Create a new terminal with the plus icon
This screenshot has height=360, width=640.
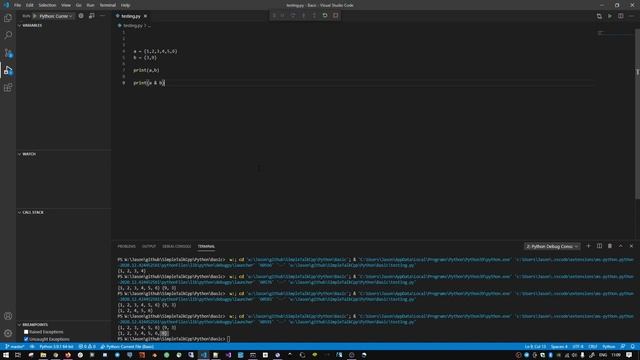pos(588,246)
